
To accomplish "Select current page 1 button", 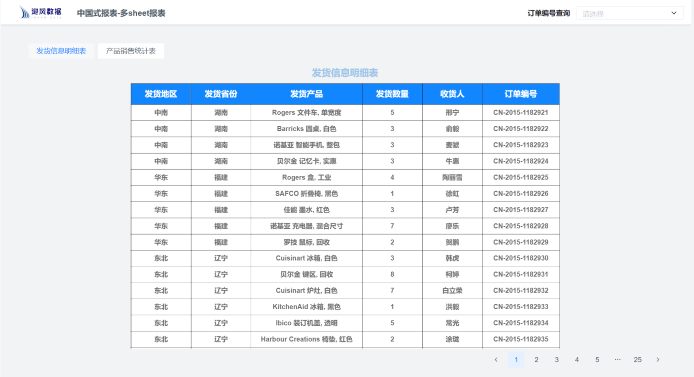I will pyautogui.click(x=516, y=360).
